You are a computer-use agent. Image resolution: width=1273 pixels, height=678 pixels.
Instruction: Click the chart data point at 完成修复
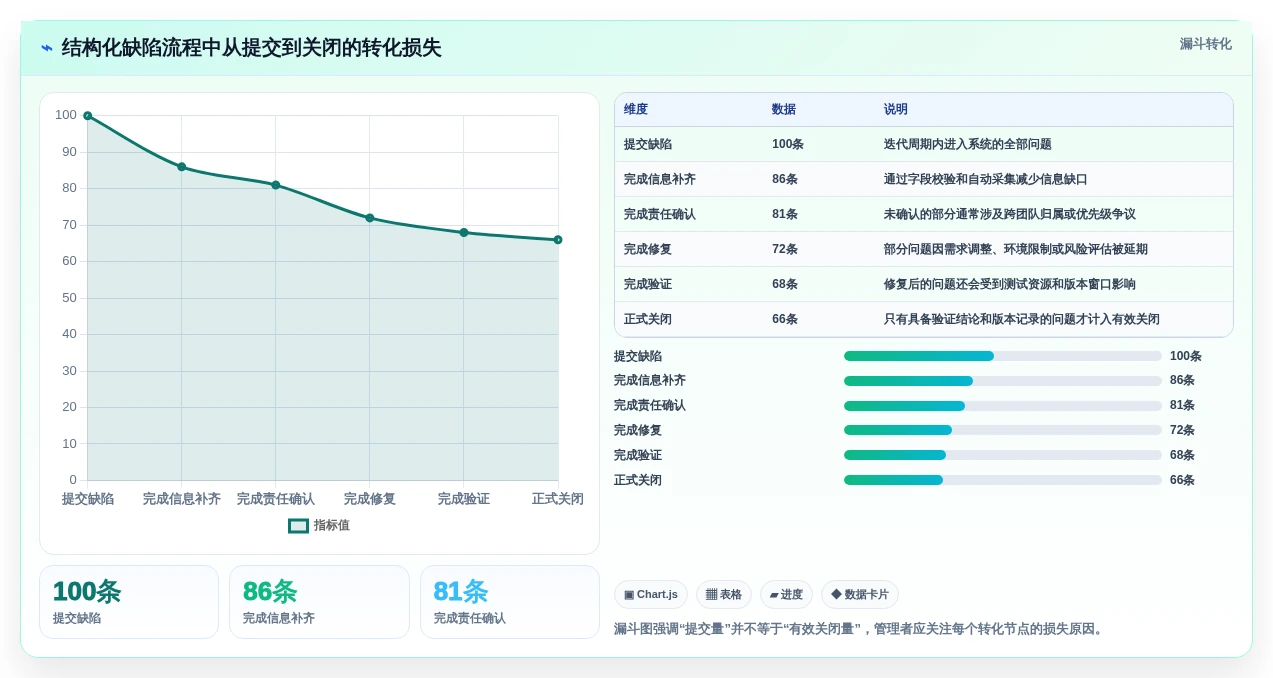point(370,218)
